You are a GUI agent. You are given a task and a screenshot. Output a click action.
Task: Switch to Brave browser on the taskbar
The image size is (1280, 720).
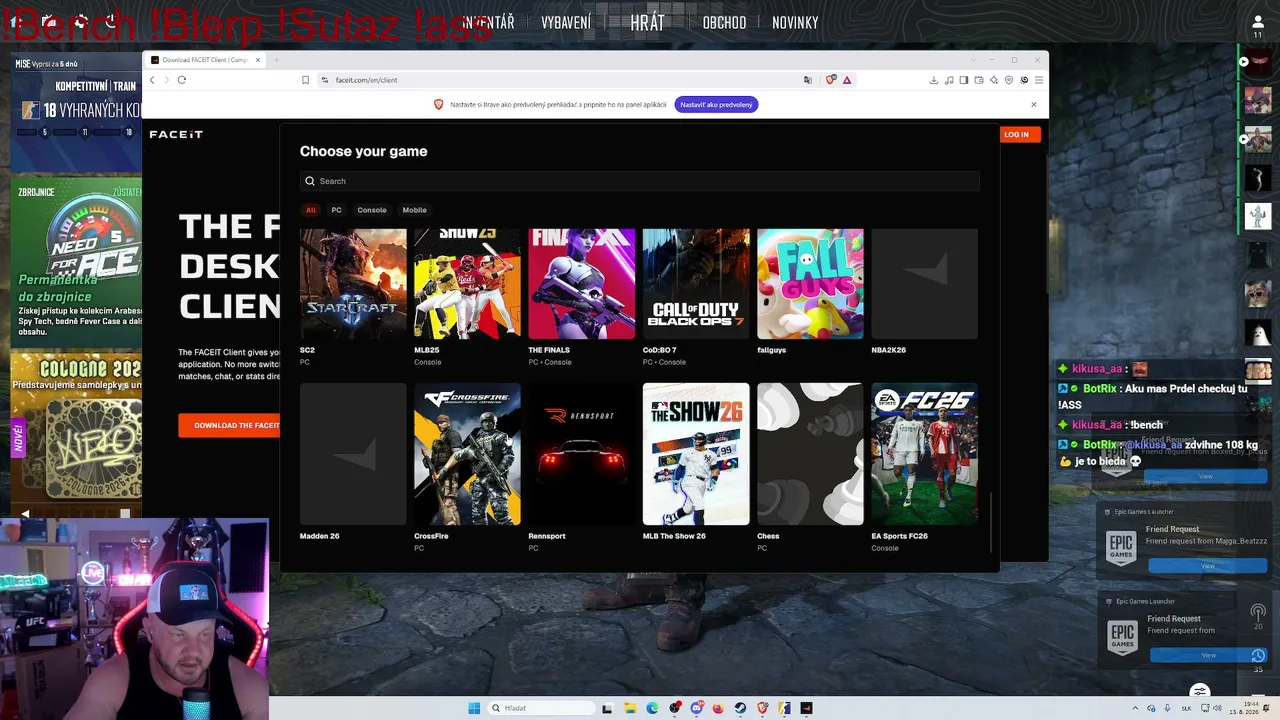763,708
